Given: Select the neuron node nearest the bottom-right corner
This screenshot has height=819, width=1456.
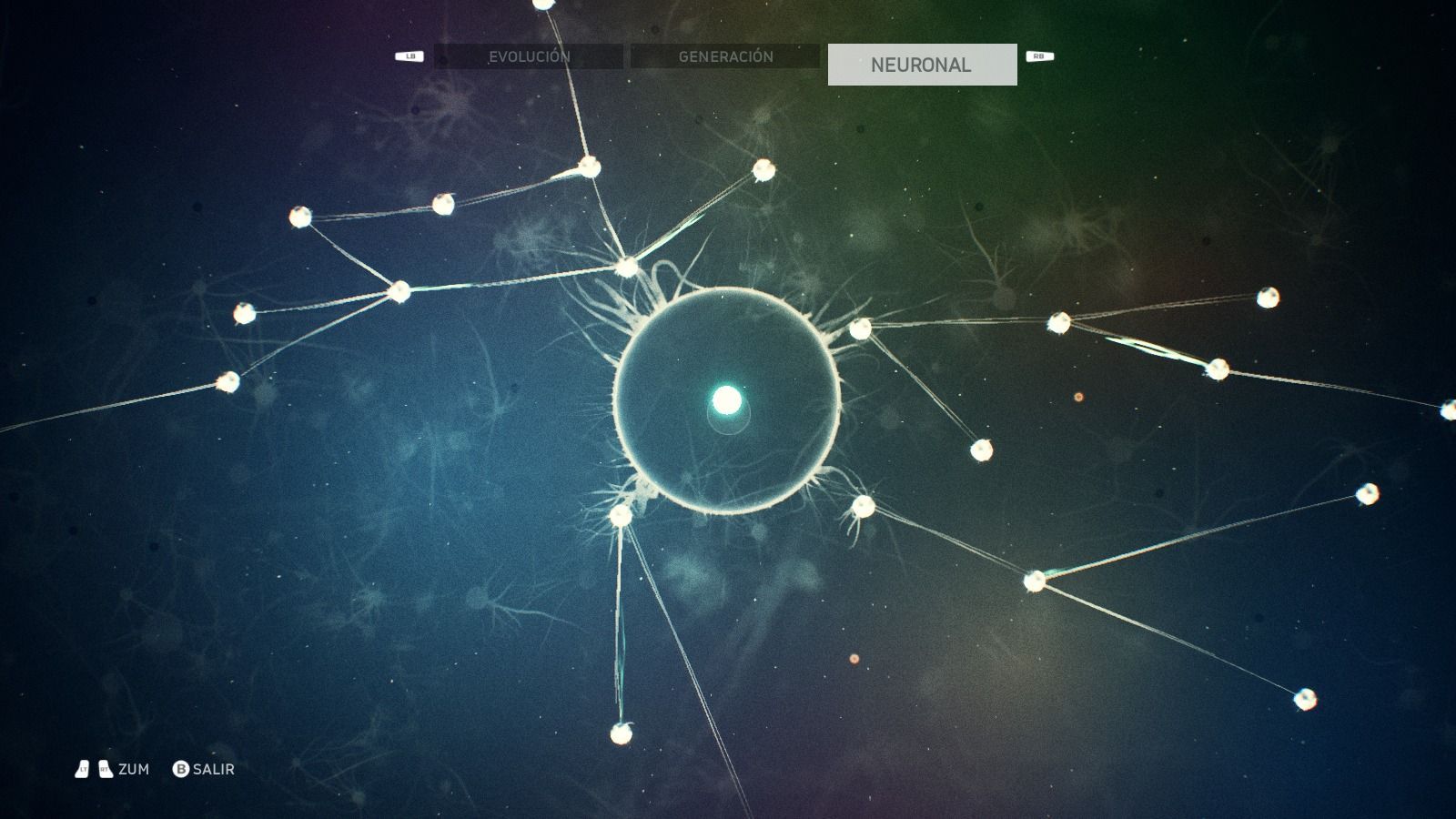Looking at the screenshot, I should click(1305, 699).
